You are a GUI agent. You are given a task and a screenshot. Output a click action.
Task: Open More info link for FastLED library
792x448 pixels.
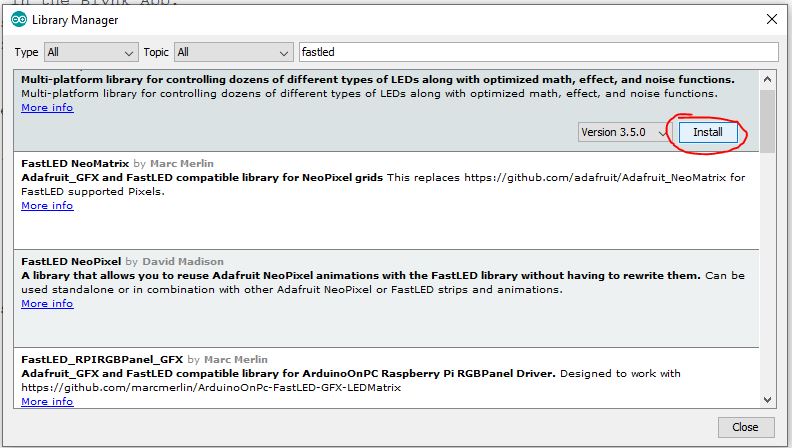pyautogui.click(x=47, y=108)
